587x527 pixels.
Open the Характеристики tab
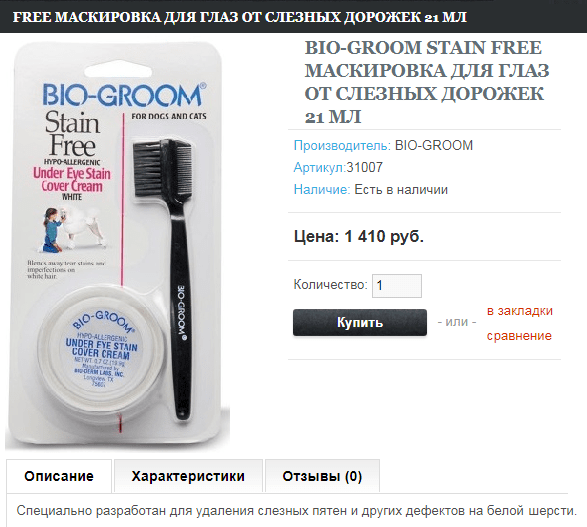[x=188, y=476]
